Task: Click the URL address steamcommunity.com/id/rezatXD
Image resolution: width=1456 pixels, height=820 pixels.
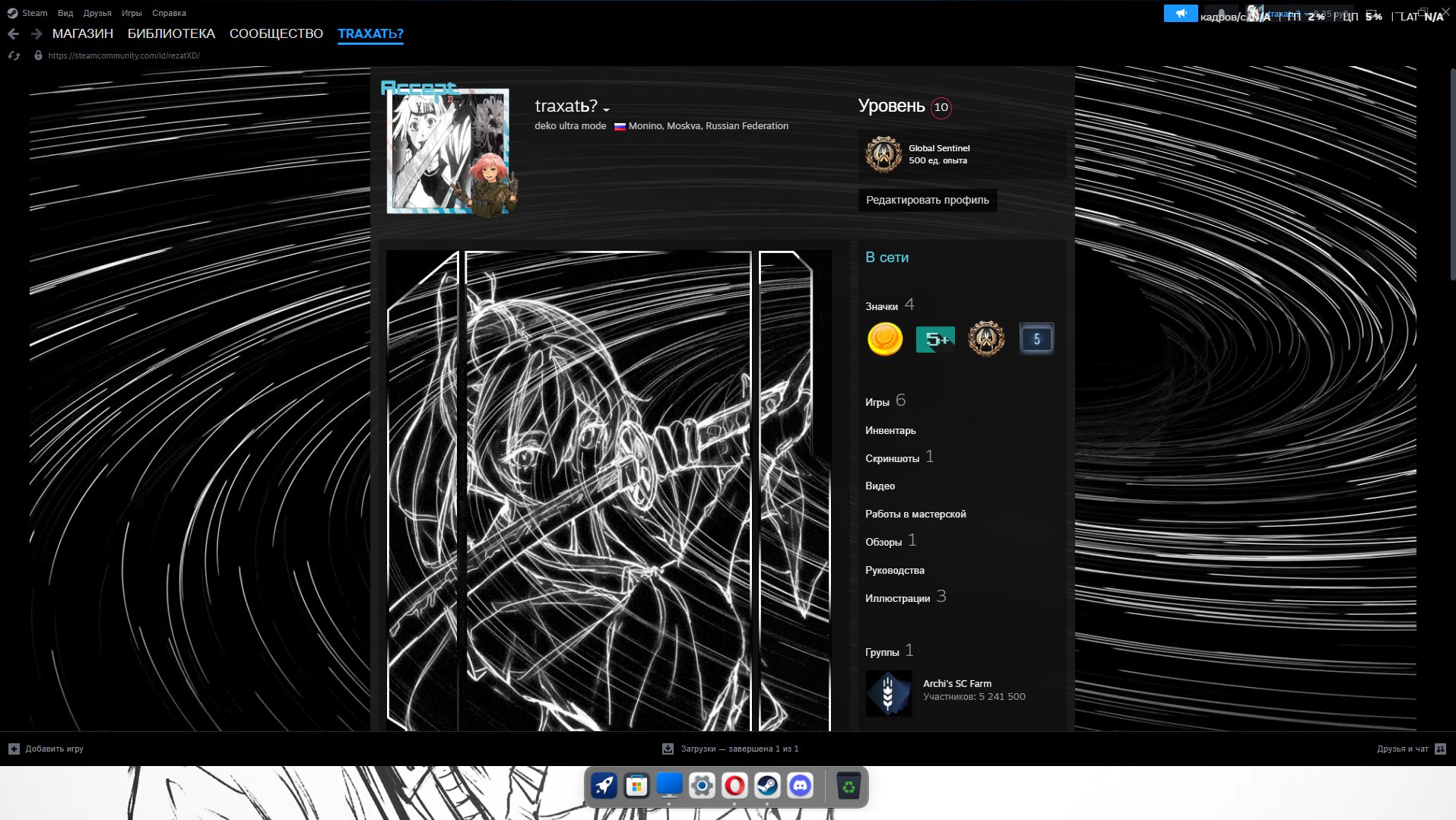Action: [x=123, y=55]
